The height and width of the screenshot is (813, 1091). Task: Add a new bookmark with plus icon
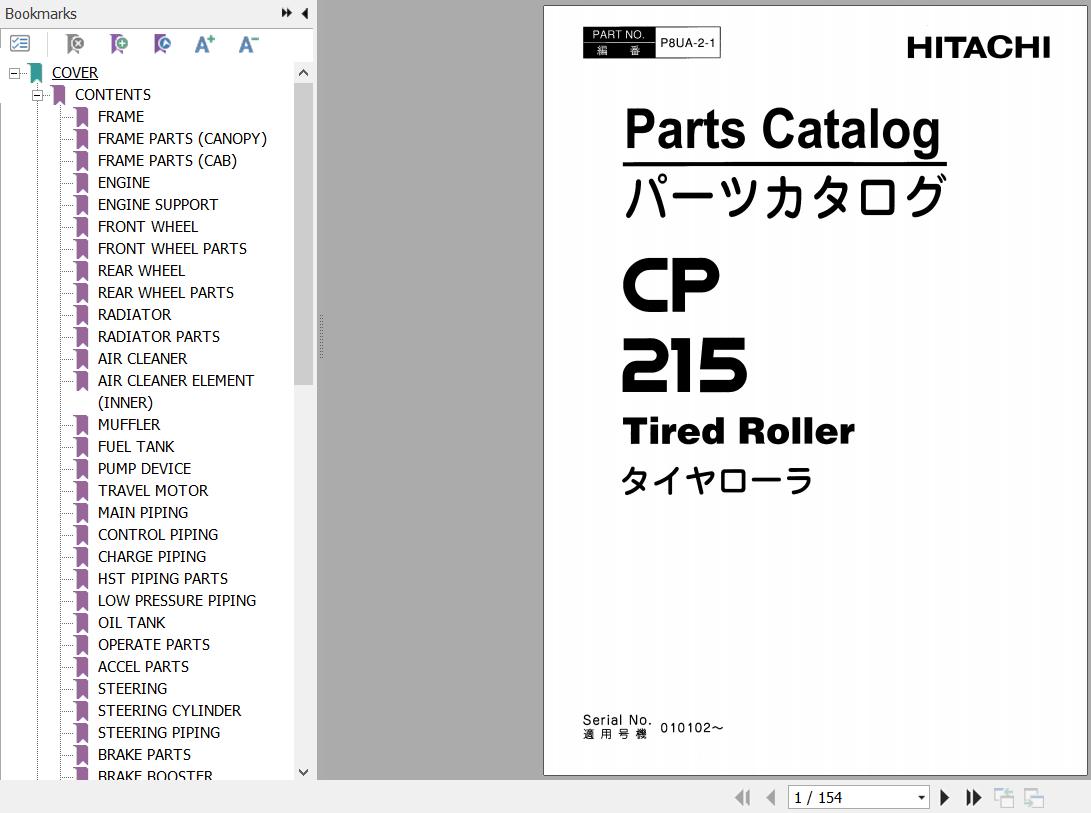(119, 44)
